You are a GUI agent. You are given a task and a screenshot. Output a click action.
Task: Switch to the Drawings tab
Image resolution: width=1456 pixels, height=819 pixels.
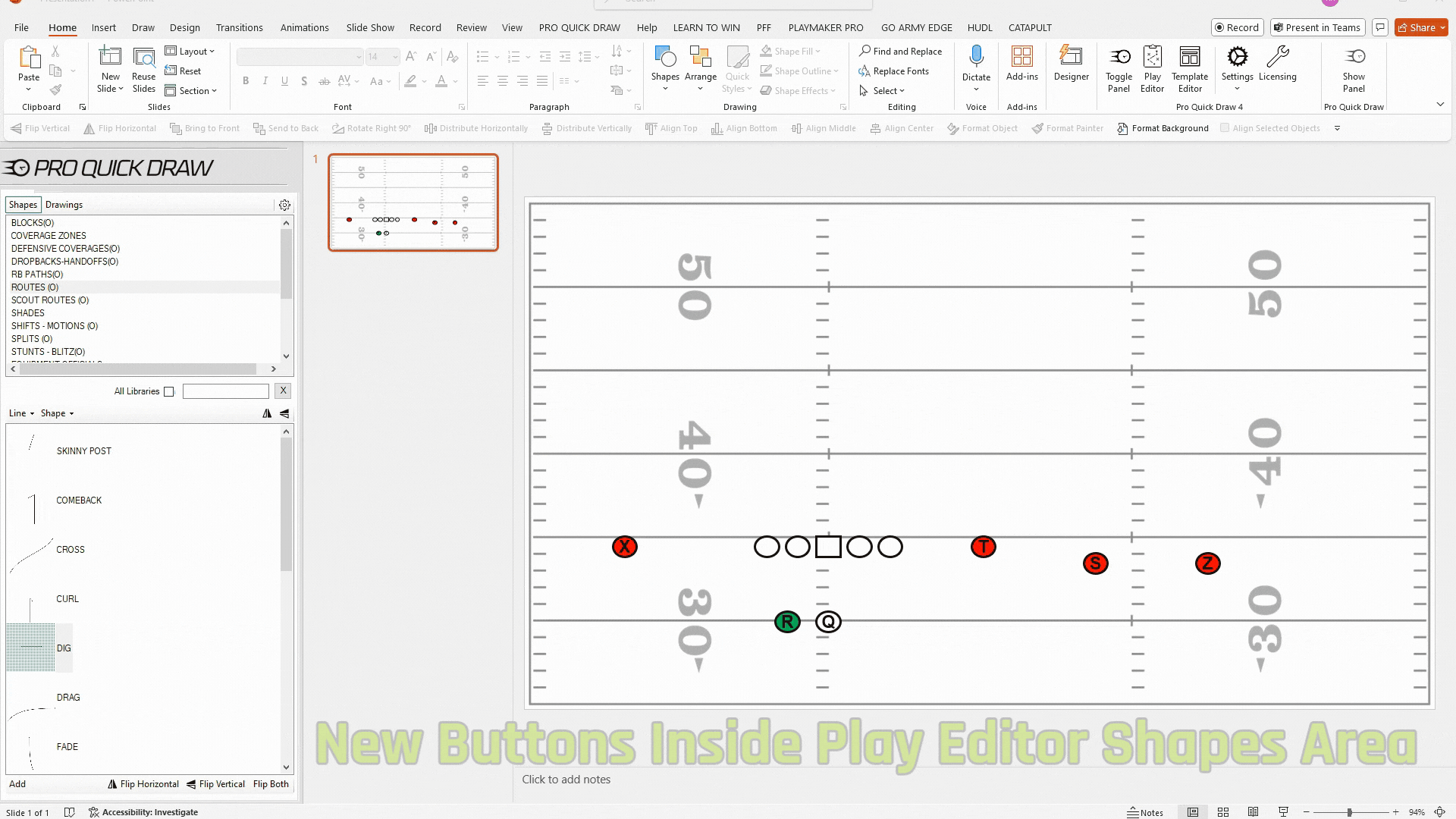click(64, 205)
